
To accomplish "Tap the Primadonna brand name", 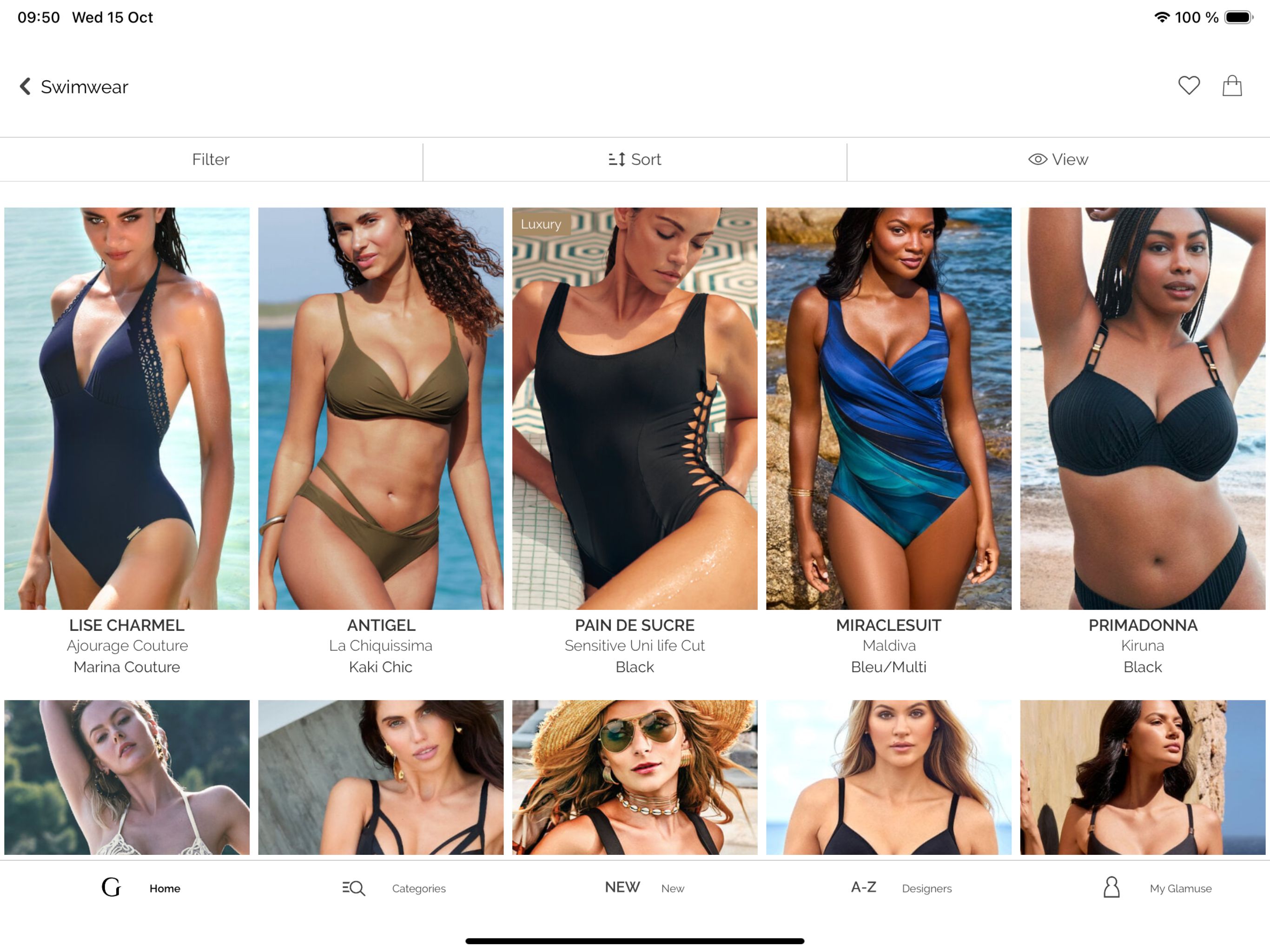I will [x=1143, y=625].
